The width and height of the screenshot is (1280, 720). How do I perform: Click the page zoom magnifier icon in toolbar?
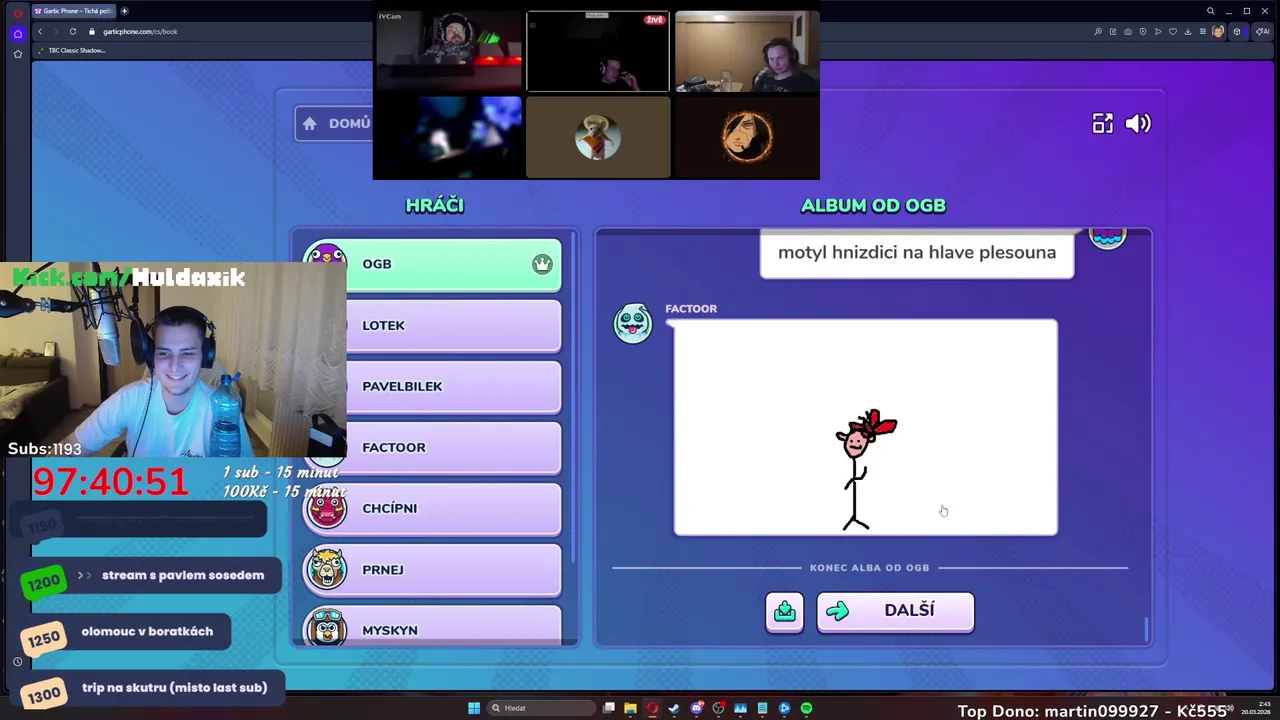(1098, 31)
